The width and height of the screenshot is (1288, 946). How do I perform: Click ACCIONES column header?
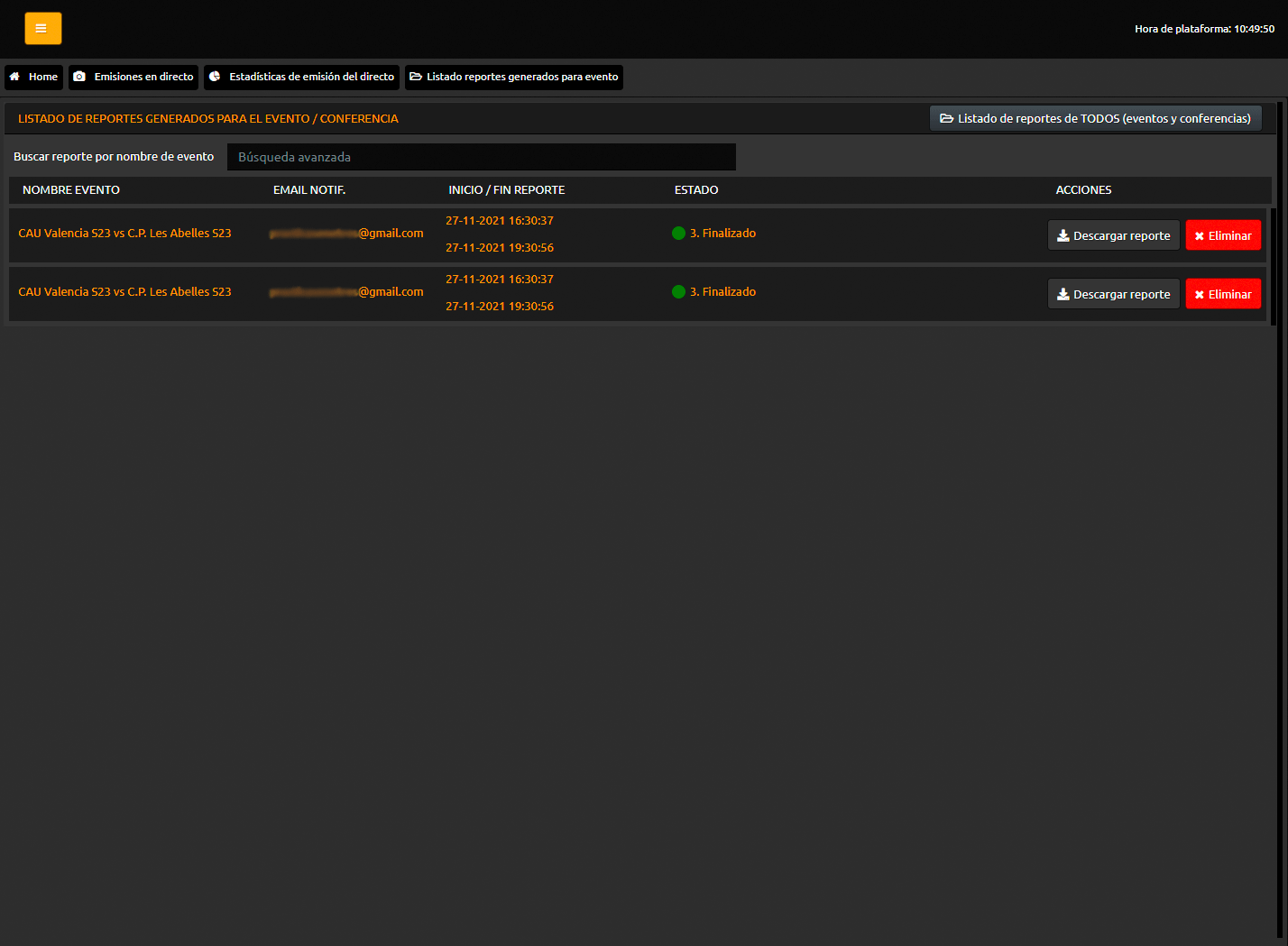1083,190
